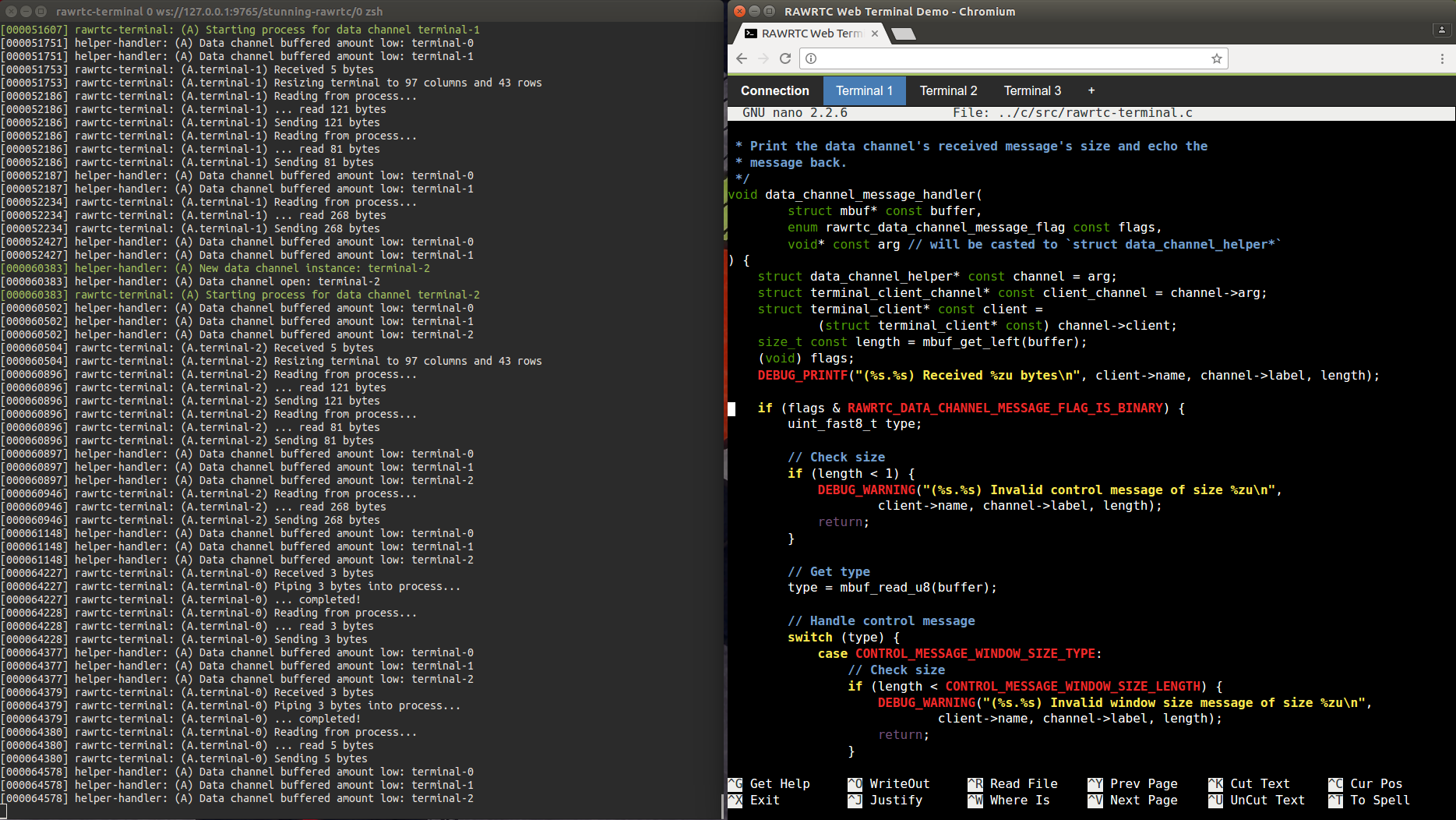Select the RAWRTC Web Terminal browser tab
The width and height of the screenshot is (1456, 820).
coord(810,34)
